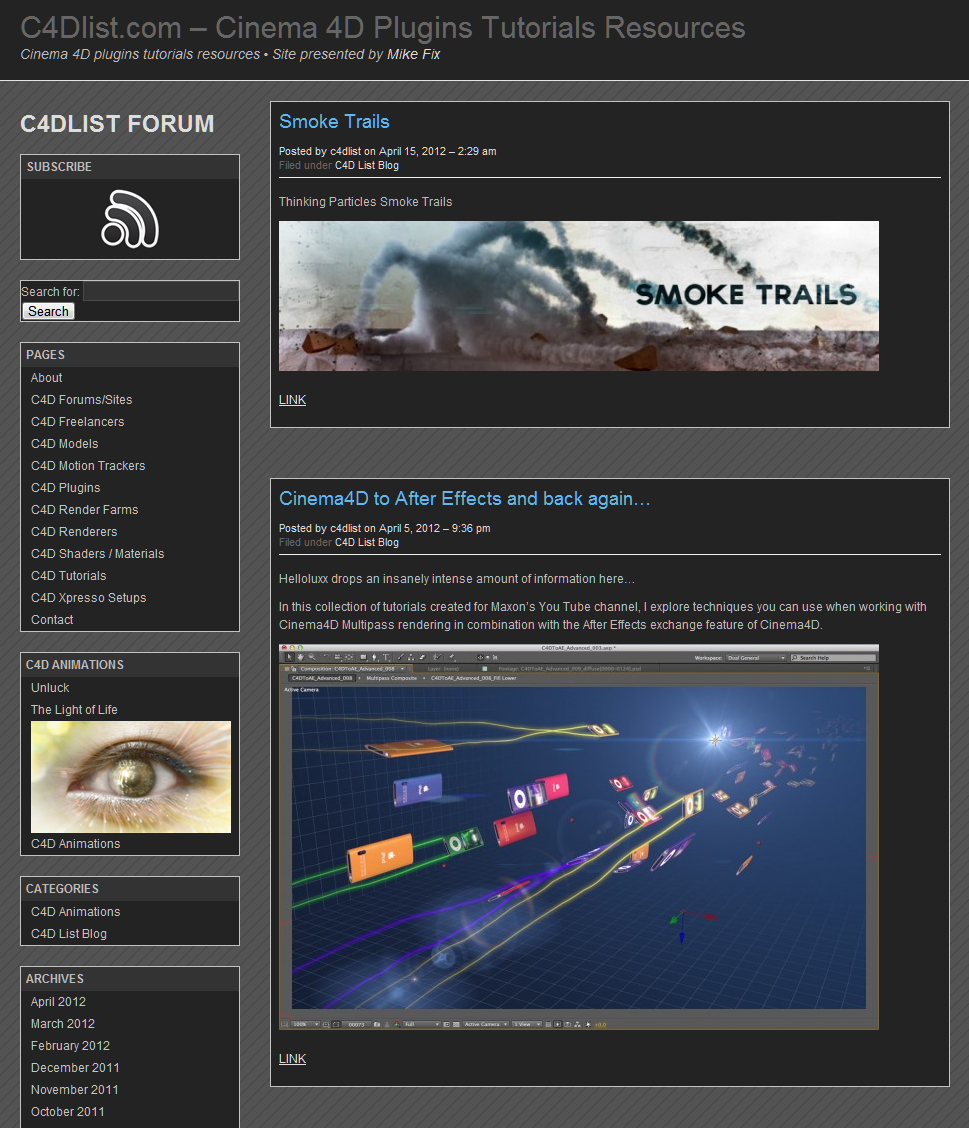Open The Light of Life link
969x1128 pixels.
[74, 710]
